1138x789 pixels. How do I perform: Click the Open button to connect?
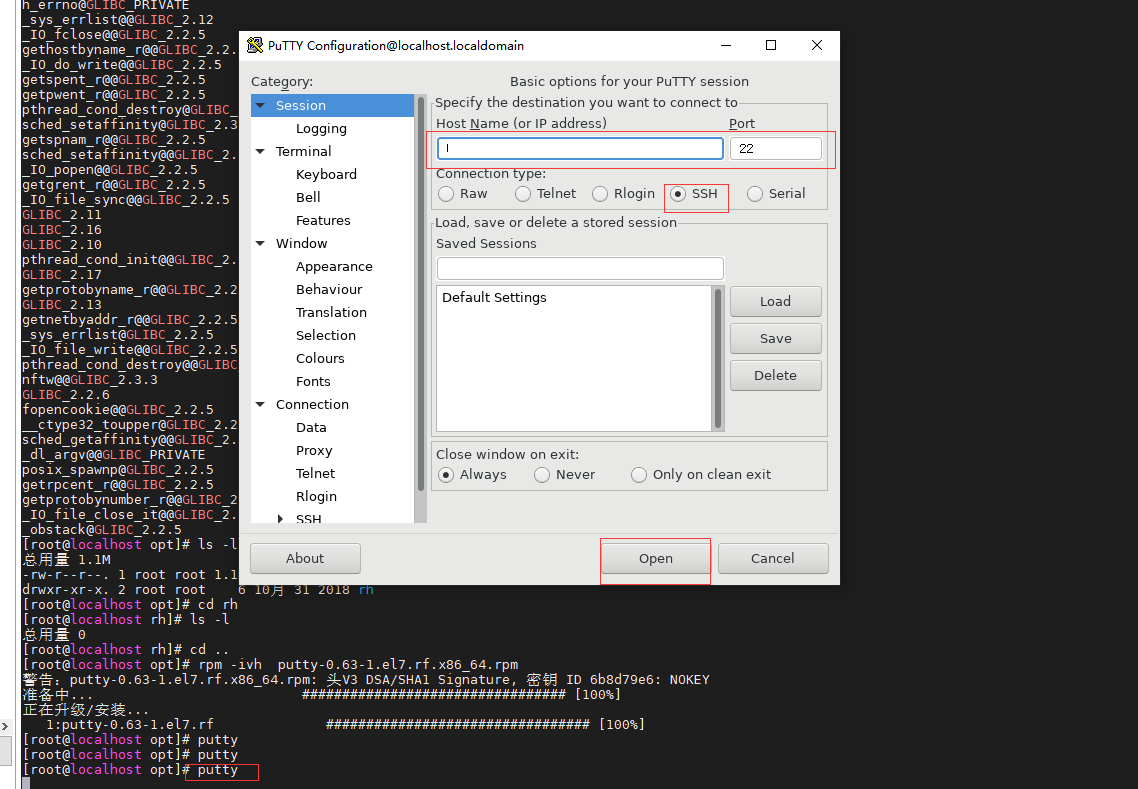click(655, 559)
